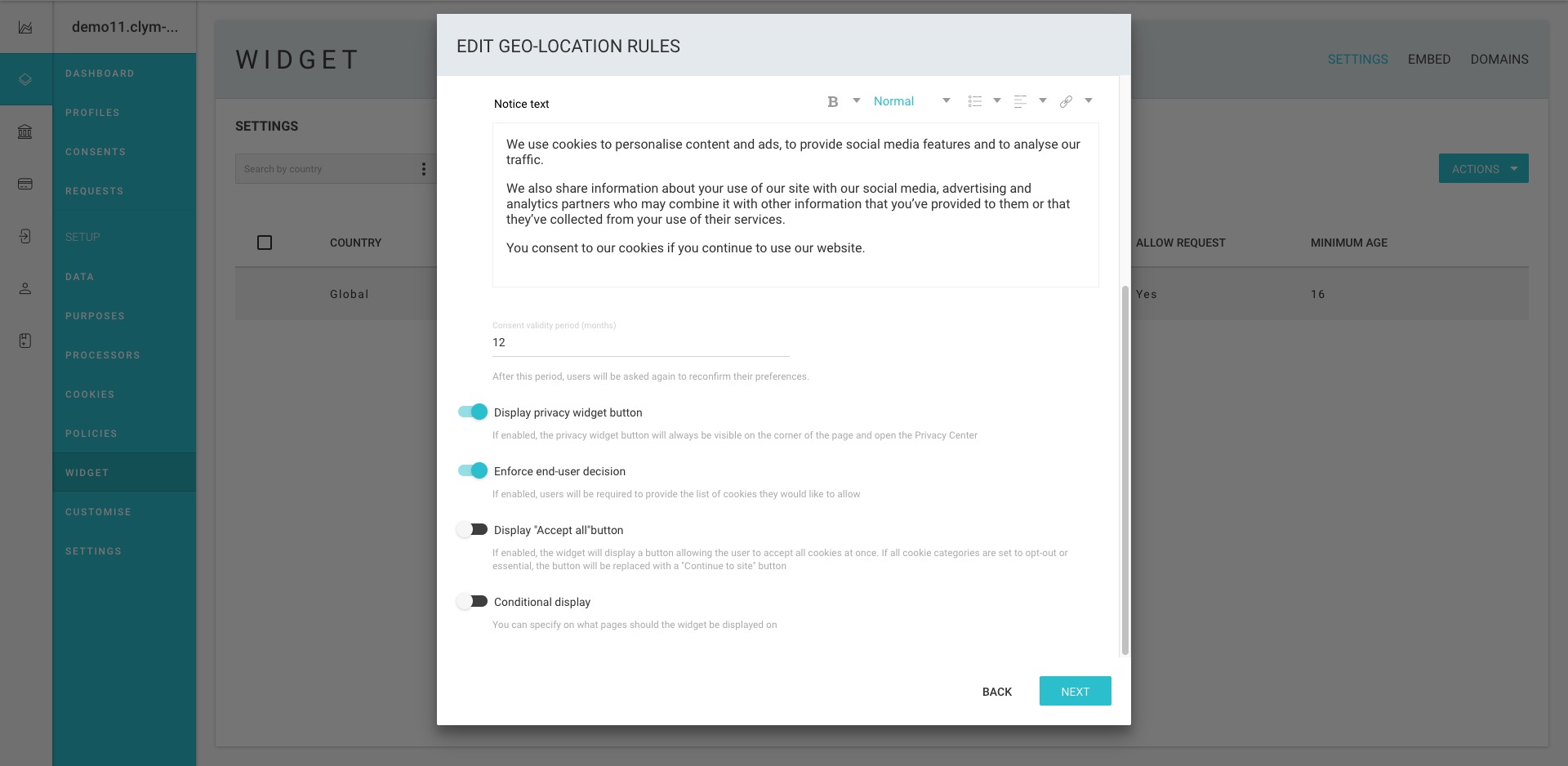The height and width of the screenshot is (766, 1568).
Task: Enable the Conditional display toggle
Action: [473, 601]
